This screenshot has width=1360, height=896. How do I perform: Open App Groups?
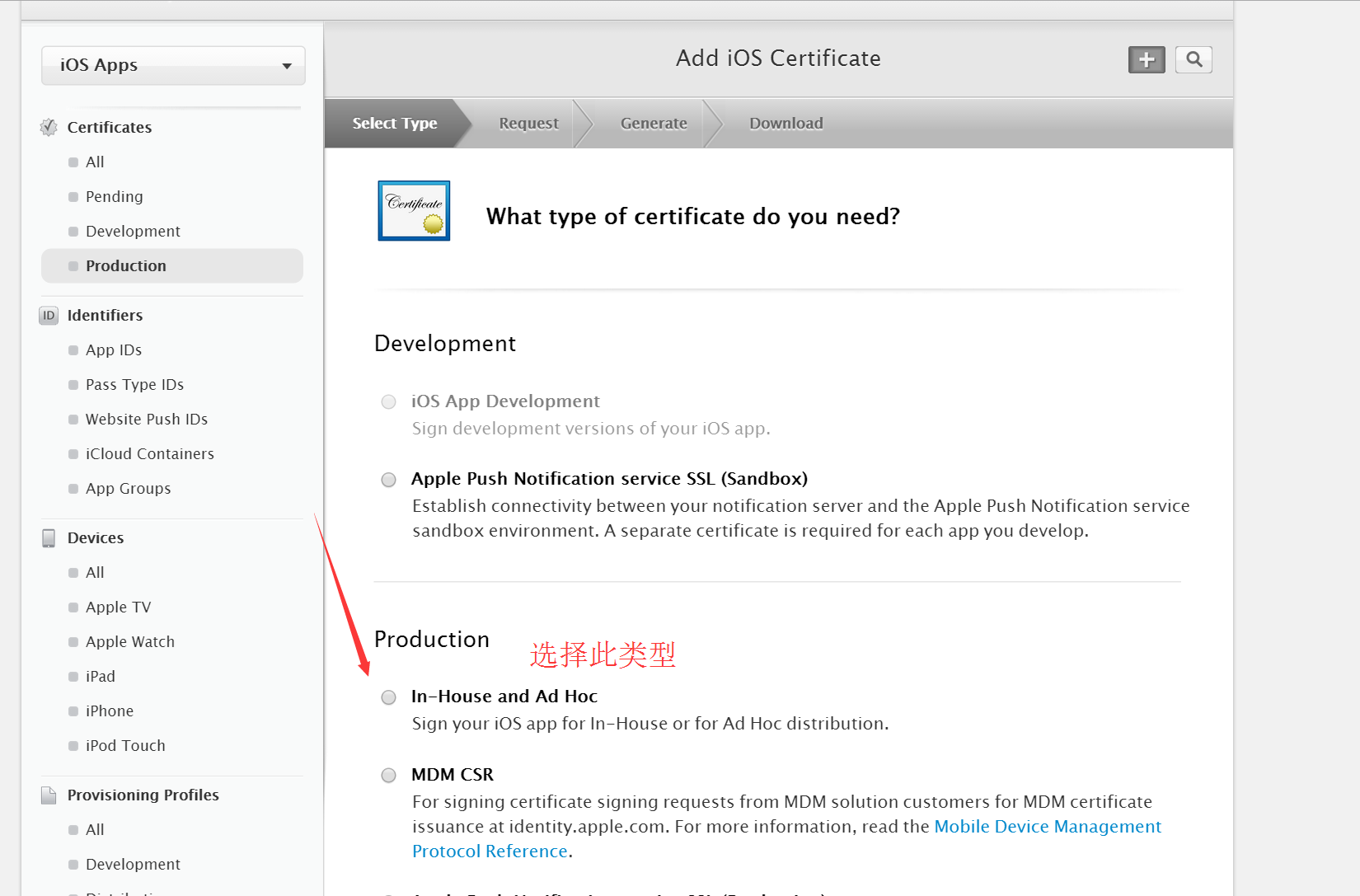coord(129,489)
